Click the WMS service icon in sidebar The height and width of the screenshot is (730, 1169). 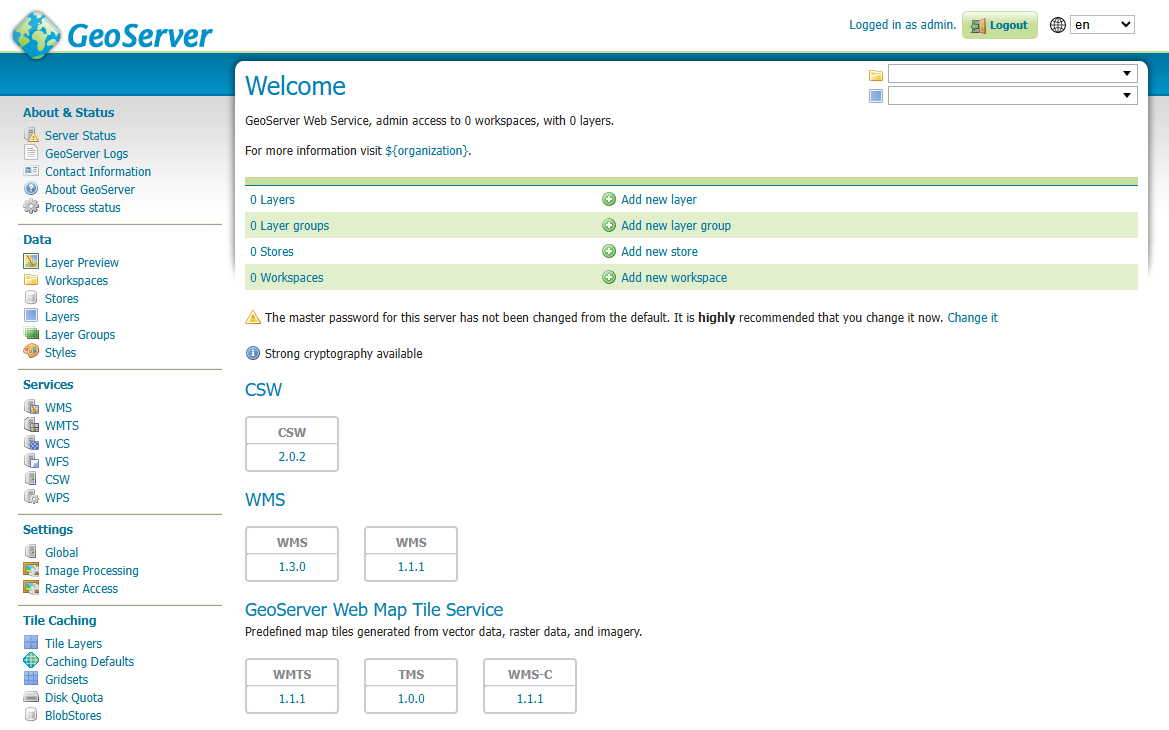31,407
